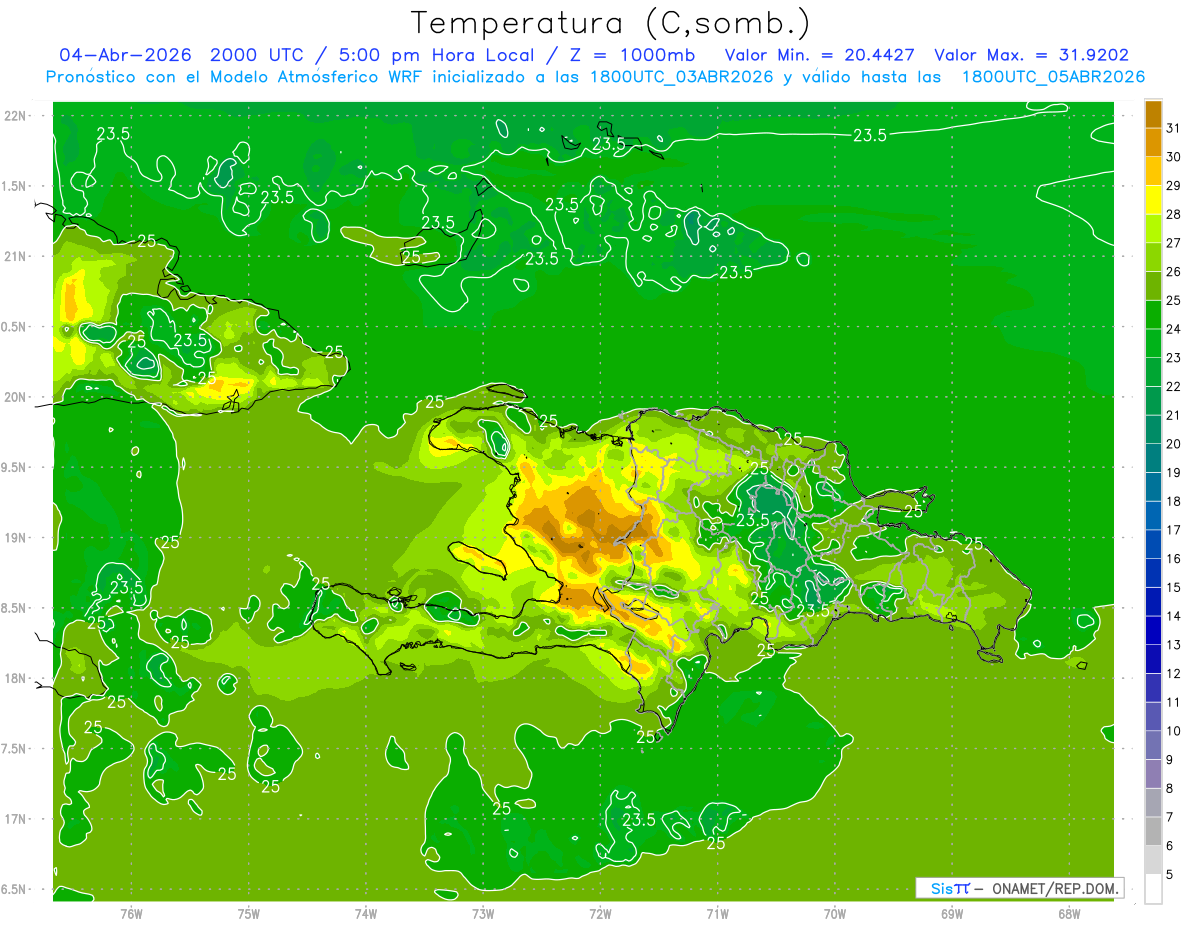Click the 68W longitude axis label
The height and width of the screenshot is (927, 1200).
point(1068,913)
